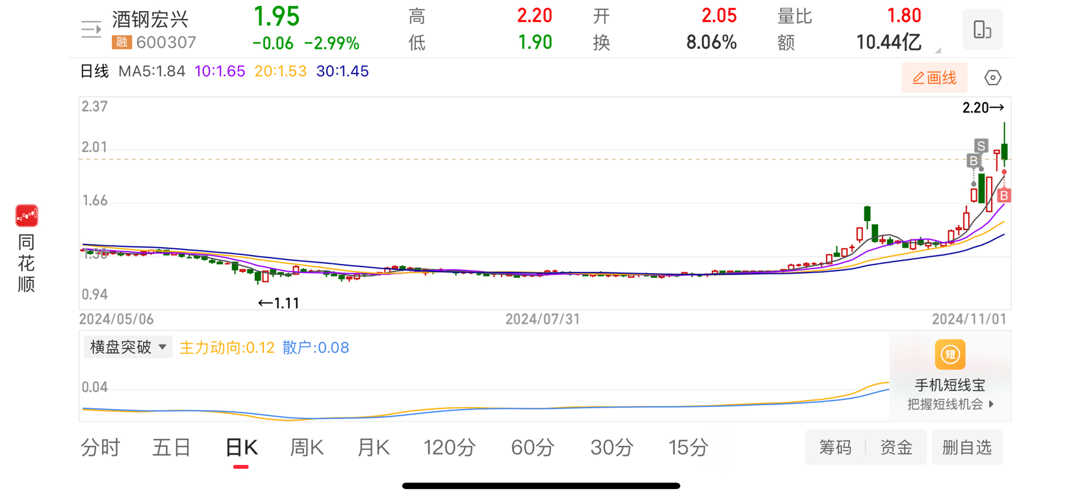Switch to the 分时 tab
This screenshot has height=500, width=1082.
click(x=100, y=447)
